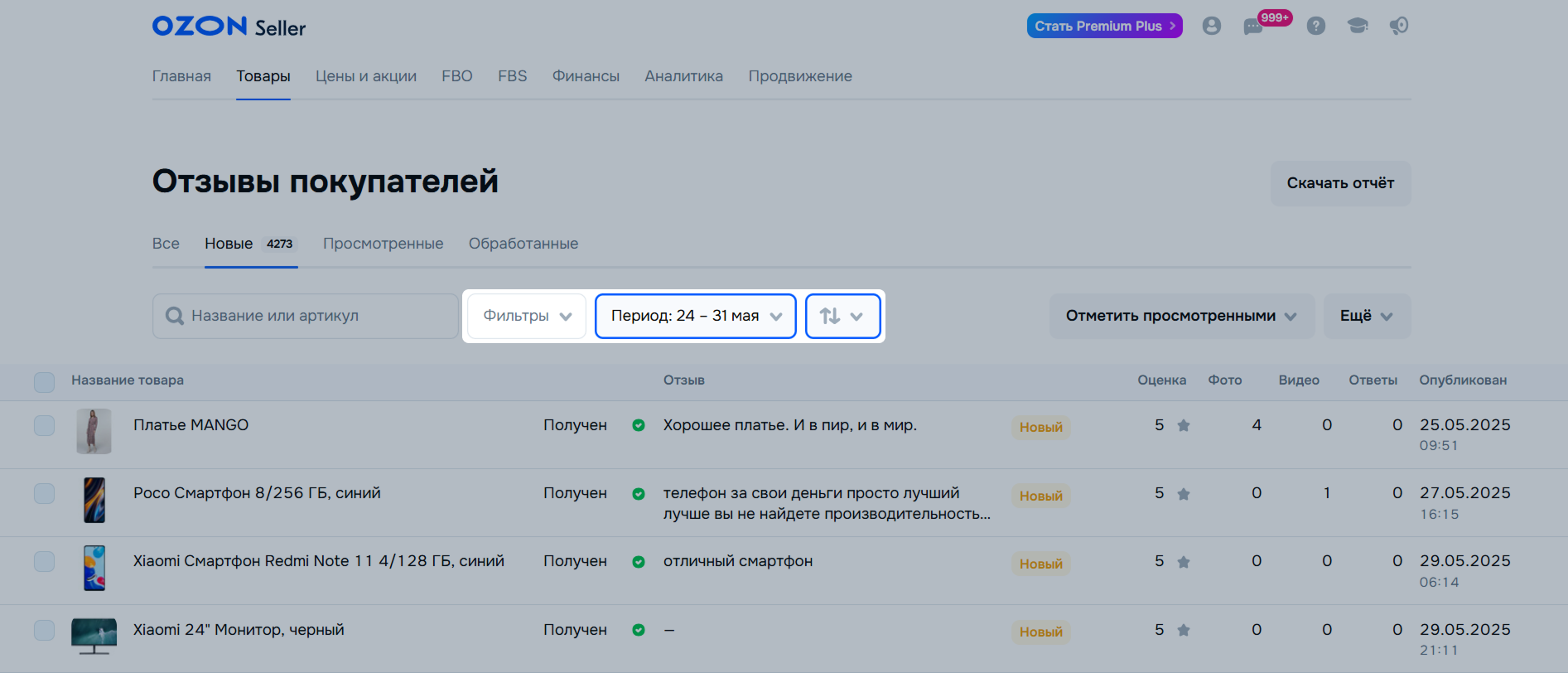
Task: Select the Товары menu item
Action: (263, 76)
